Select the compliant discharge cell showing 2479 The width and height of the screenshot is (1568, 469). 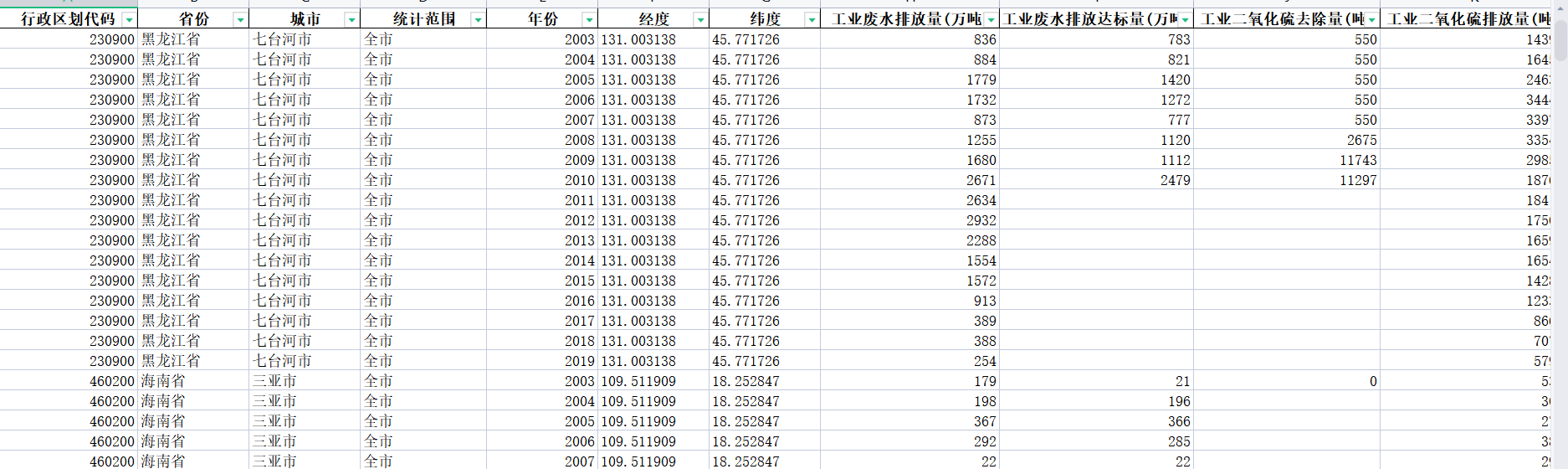pyautogui.click(x=1096, y=180)
